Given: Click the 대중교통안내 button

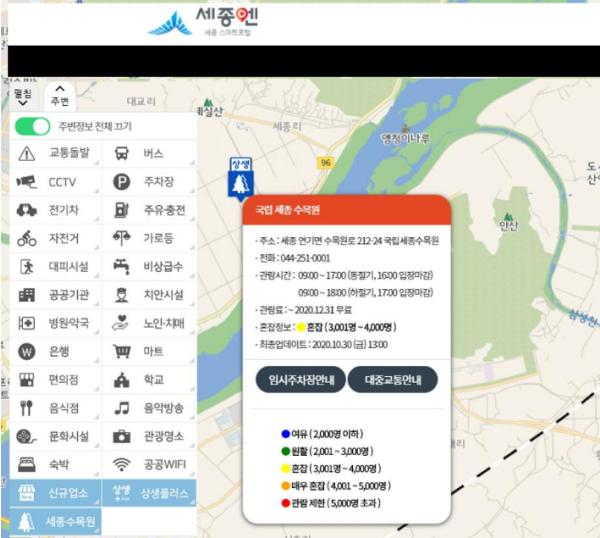Looking at the screenshot, I should (x=393, y=380).
